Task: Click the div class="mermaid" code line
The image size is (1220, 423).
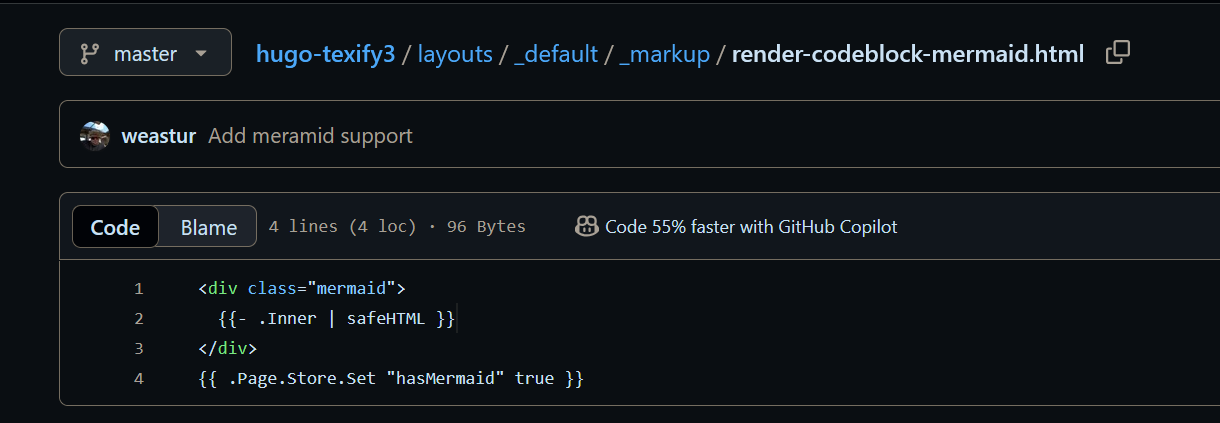Action: pos(302,289)
